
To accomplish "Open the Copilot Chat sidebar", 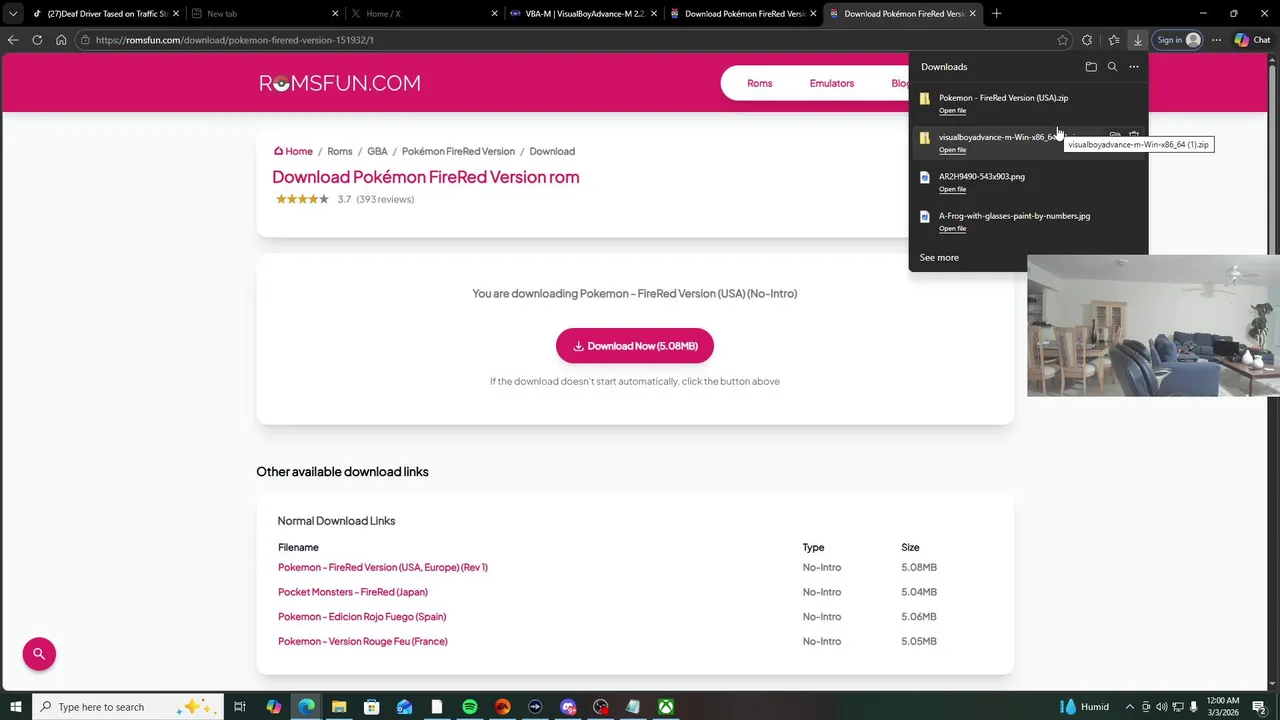I will [x=1252, y=40].
